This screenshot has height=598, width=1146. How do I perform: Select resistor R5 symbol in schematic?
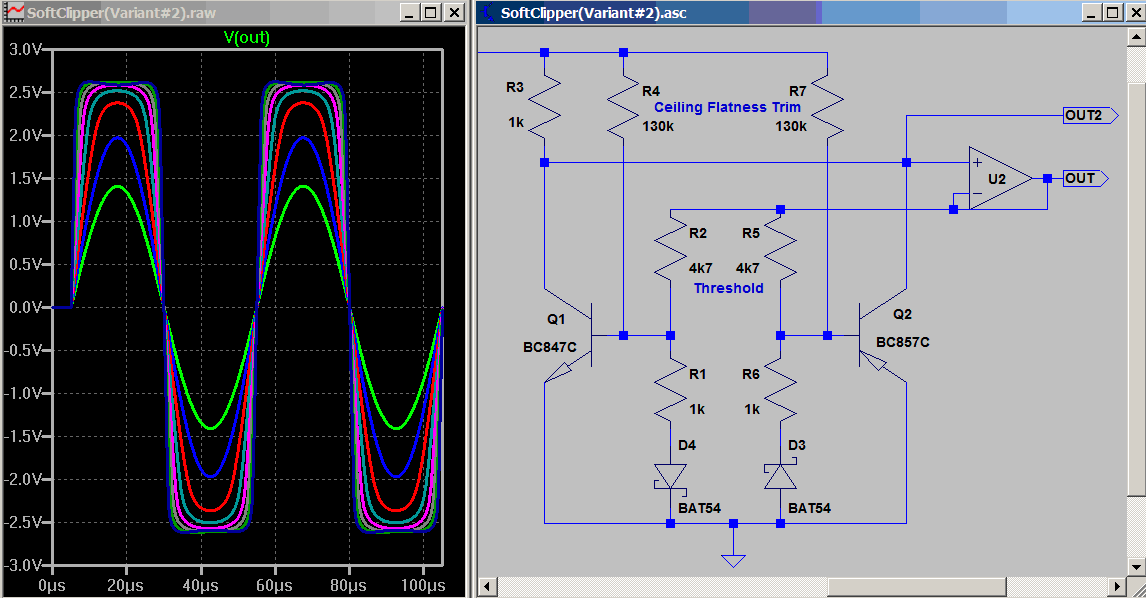pos(781,247)
